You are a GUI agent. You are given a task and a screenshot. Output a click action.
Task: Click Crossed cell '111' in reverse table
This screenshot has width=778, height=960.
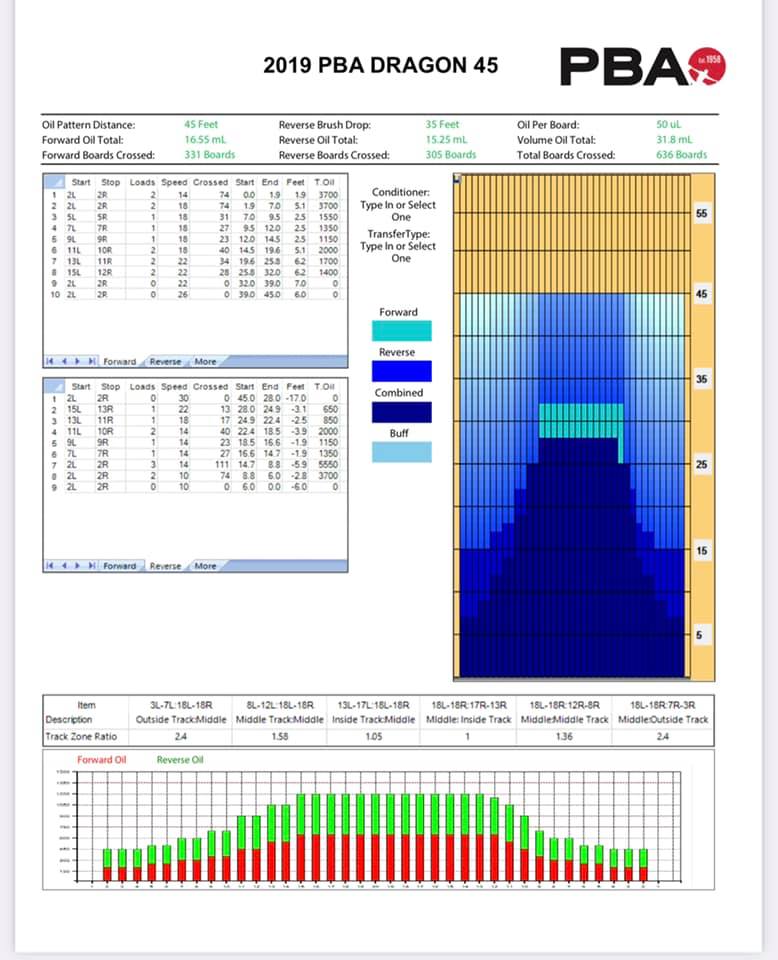click(x=222, y=465)
